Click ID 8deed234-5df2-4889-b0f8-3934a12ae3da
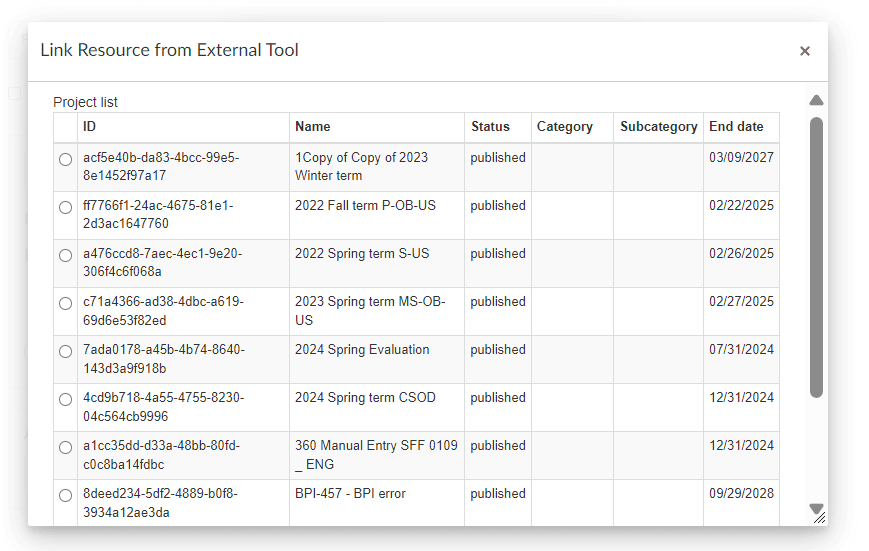This screenshot has width=869, height=551. (160, 503)
